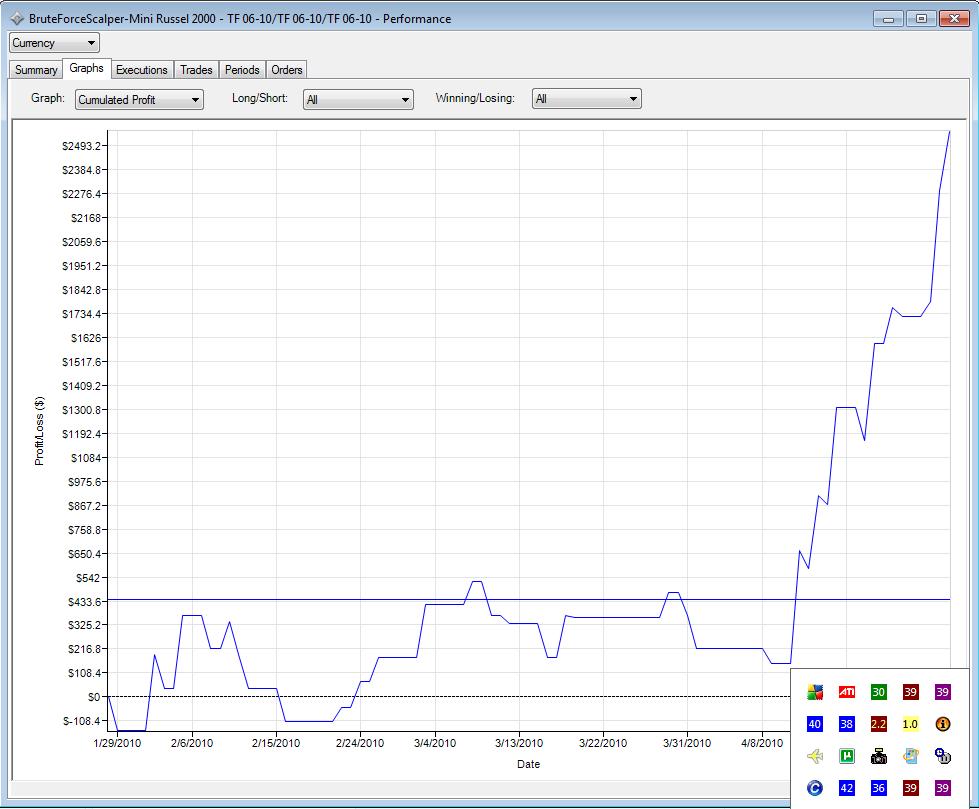Open the Currency display-unit dropdown

[54, 43]
